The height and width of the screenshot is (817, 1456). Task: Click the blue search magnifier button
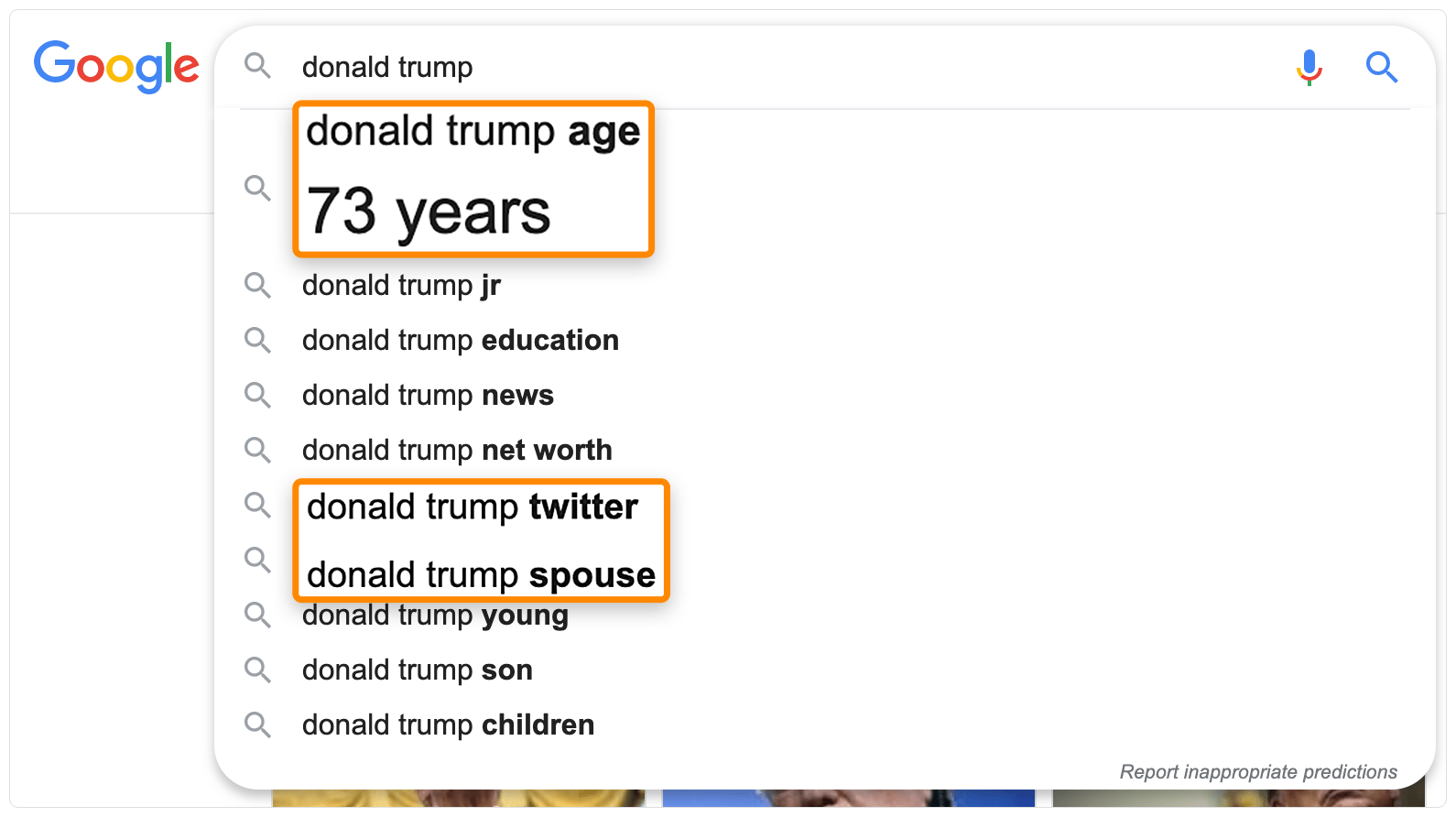point(1382,67)
